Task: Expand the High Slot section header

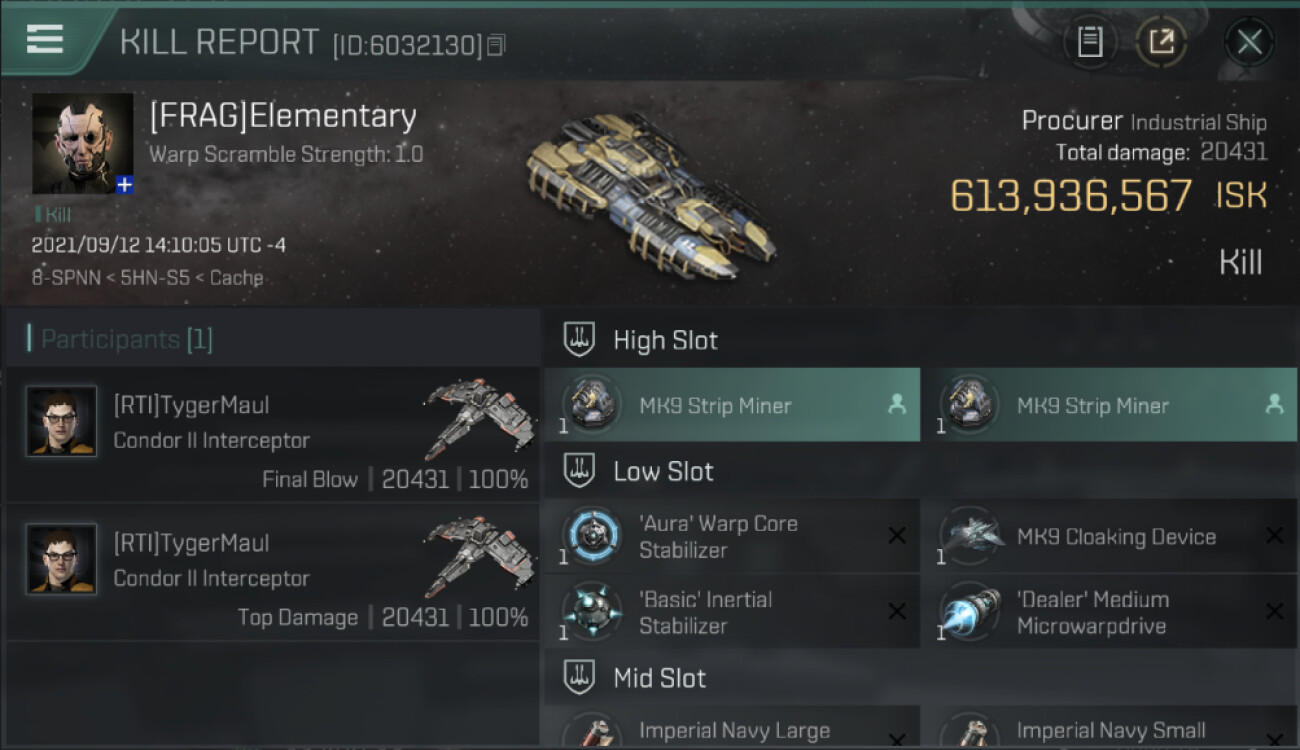Action: pos(921,340)
